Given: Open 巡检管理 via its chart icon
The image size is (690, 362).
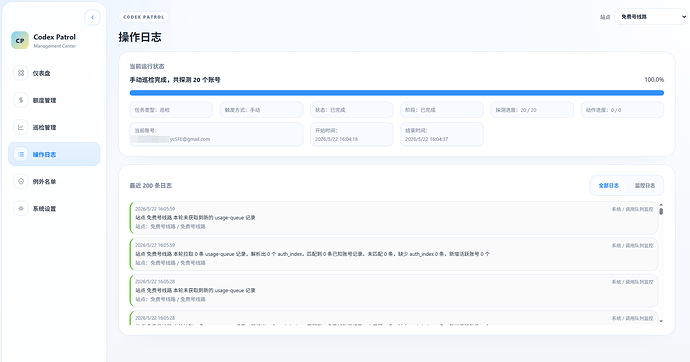Looking at the screenshot, I should coord(21,127).
